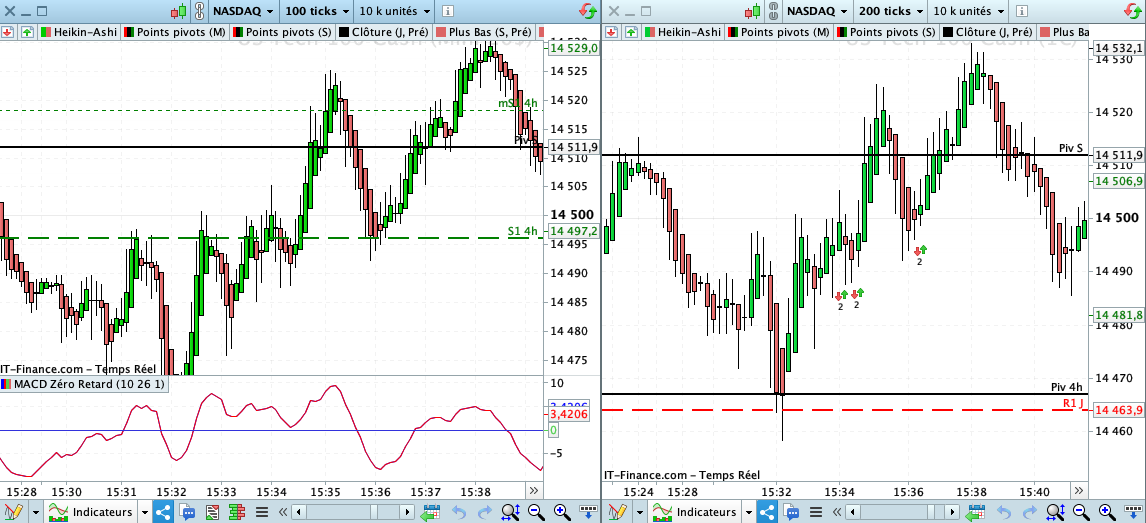Click red-green refresh arrows in left chart
Image resolution: width=1146 pixels, height=523 pixels.
(x=587, y=11)
